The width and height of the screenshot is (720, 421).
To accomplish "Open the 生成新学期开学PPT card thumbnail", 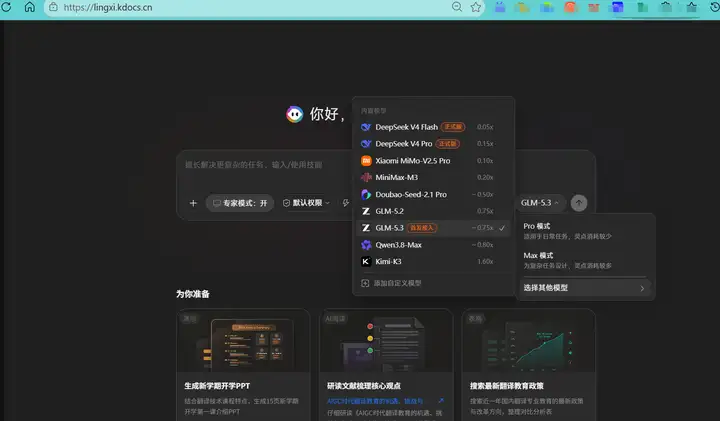I will click(x=243, y=341).
